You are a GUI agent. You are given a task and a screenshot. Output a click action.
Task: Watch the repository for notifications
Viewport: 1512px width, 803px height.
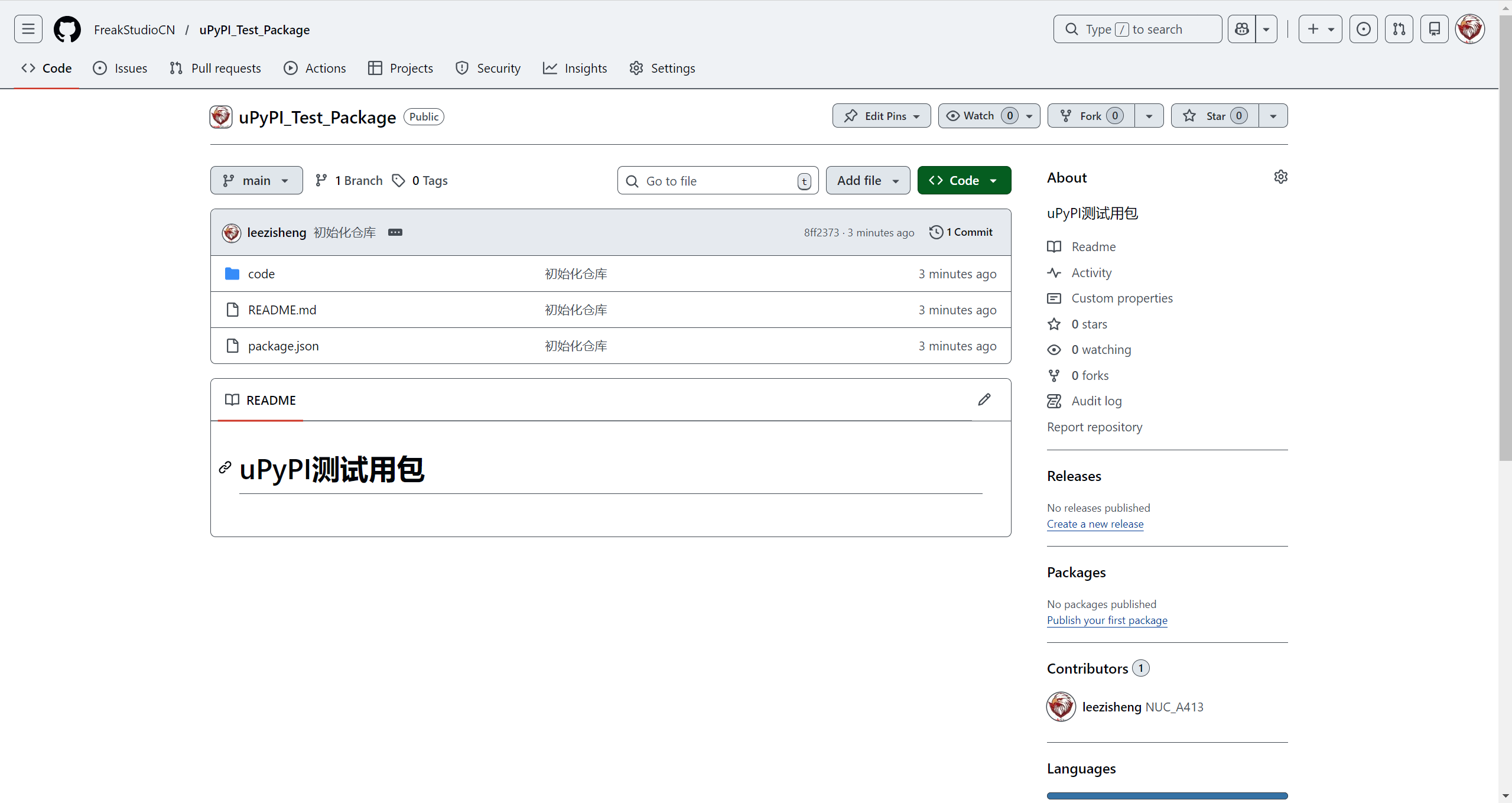pyautogui.click(x=989, y=116)
